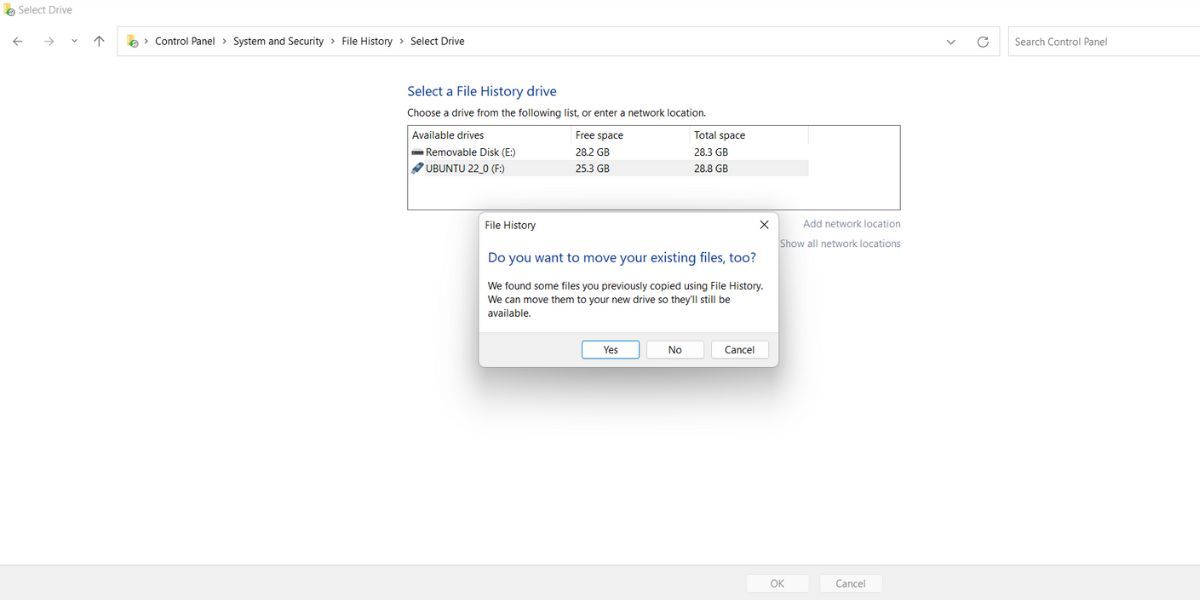
Task: Cancel the File History dialog prompt
Action: click(x=740, y=350)
